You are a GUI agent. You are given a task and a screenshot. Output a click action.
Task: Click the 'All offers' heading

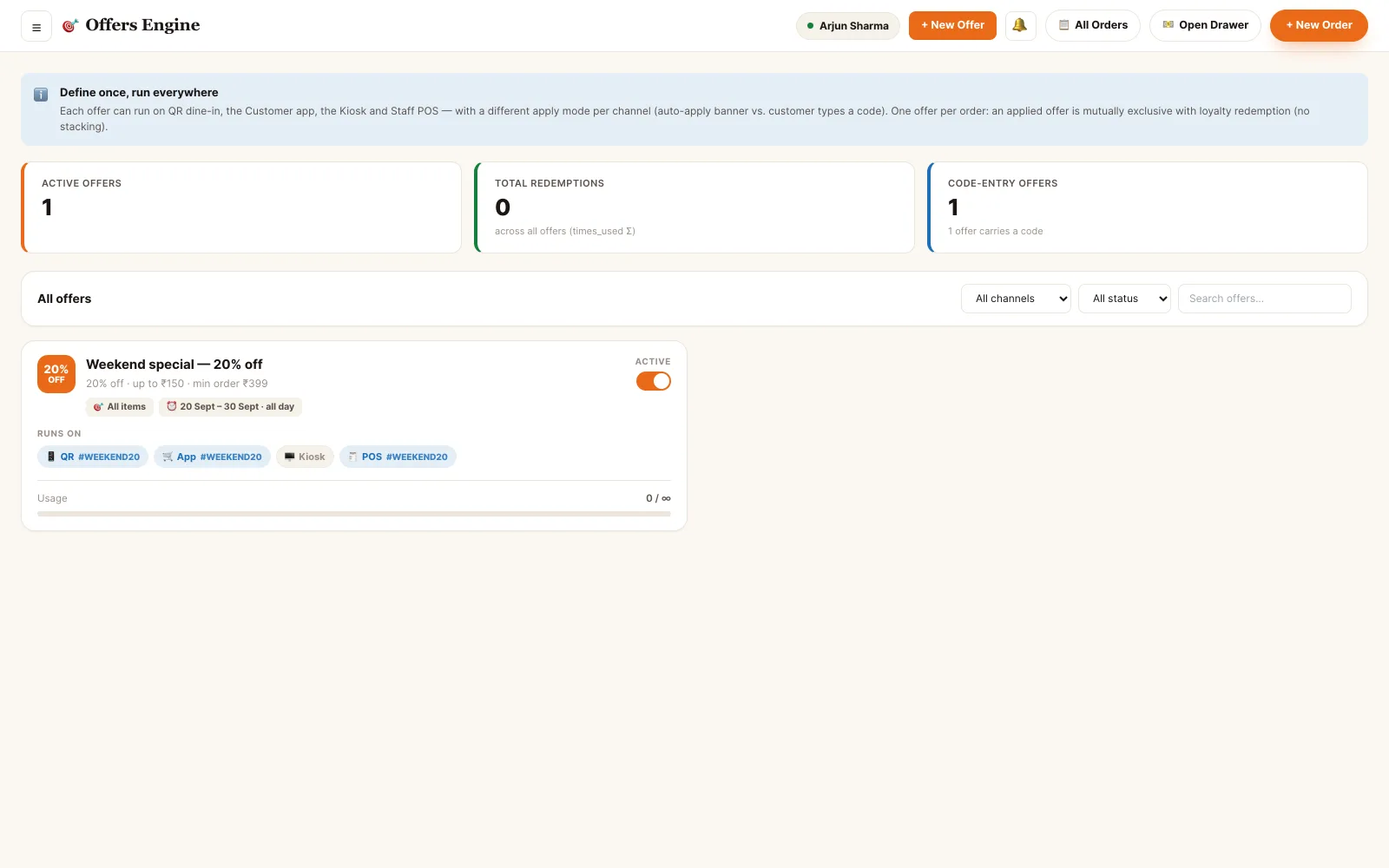point(64,299)
